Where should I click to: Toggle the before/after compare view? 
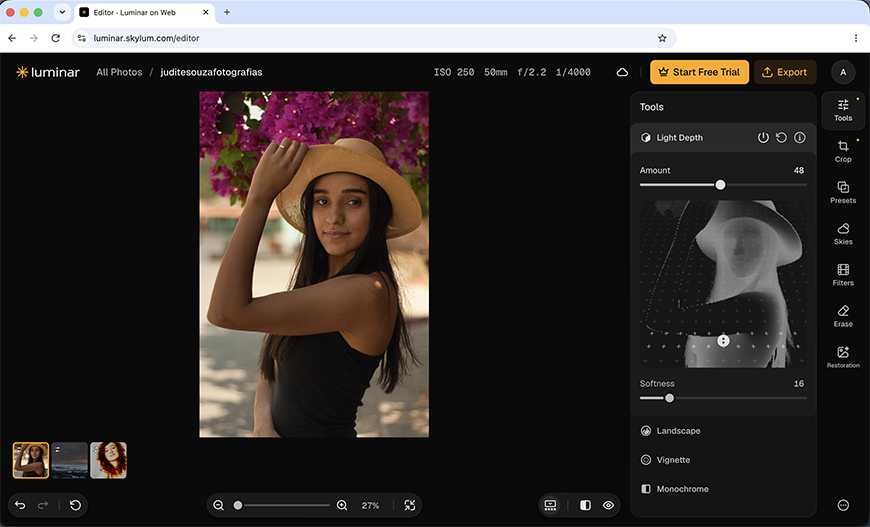[585, 505]
